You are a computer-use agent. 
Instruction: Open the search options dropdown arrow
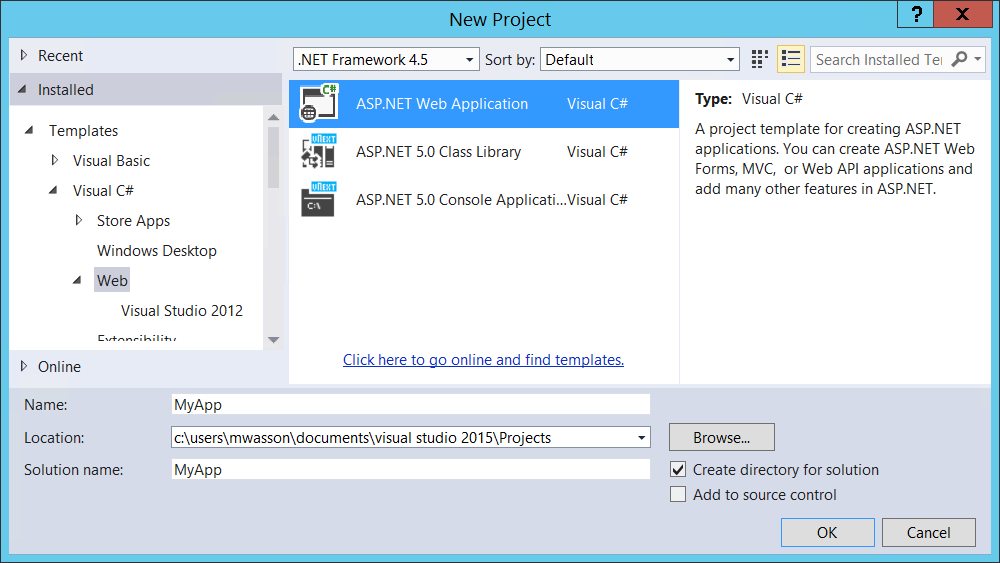(x=978, y=59)
